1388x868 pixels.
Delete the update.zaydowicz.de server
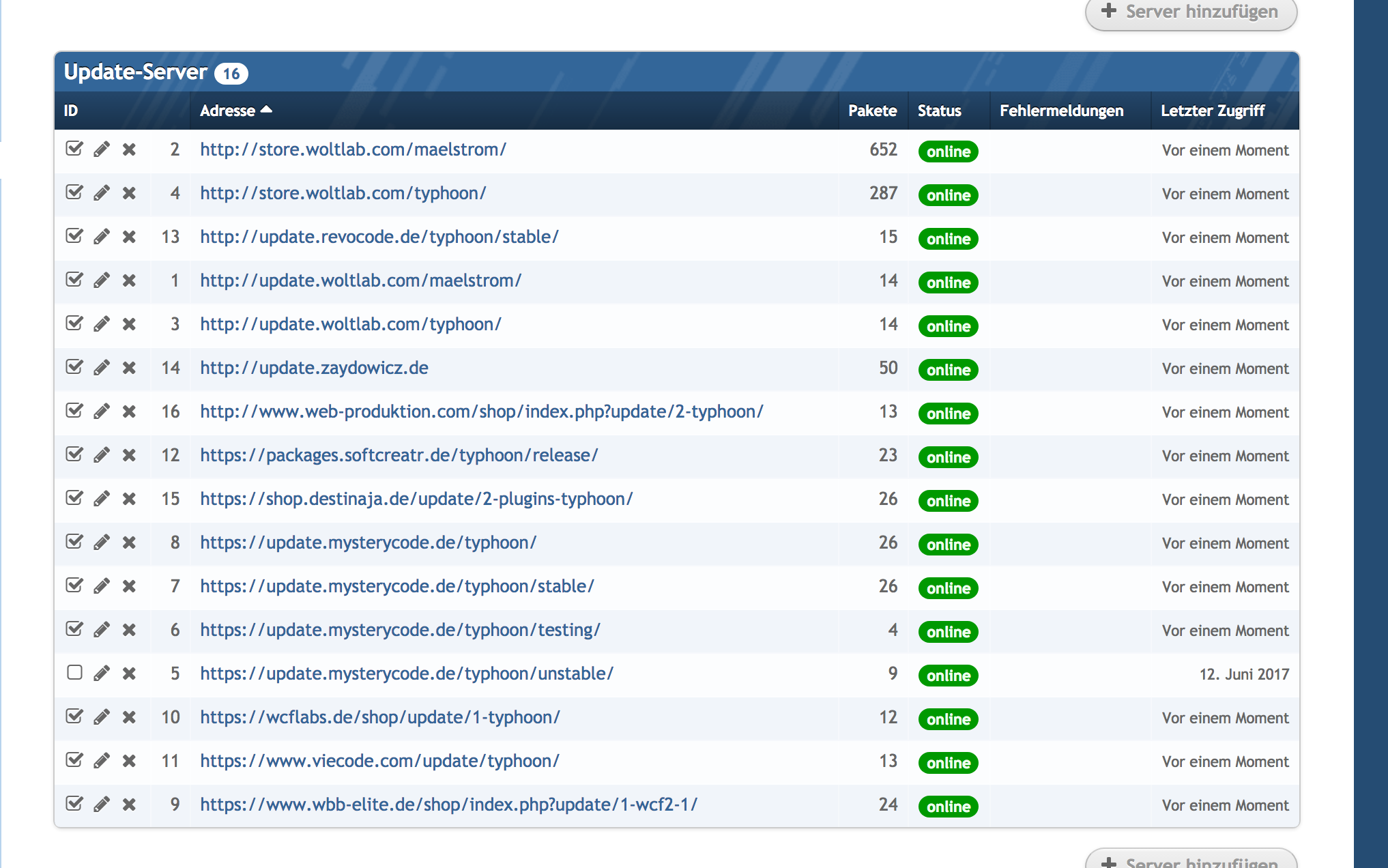(129, 368)
